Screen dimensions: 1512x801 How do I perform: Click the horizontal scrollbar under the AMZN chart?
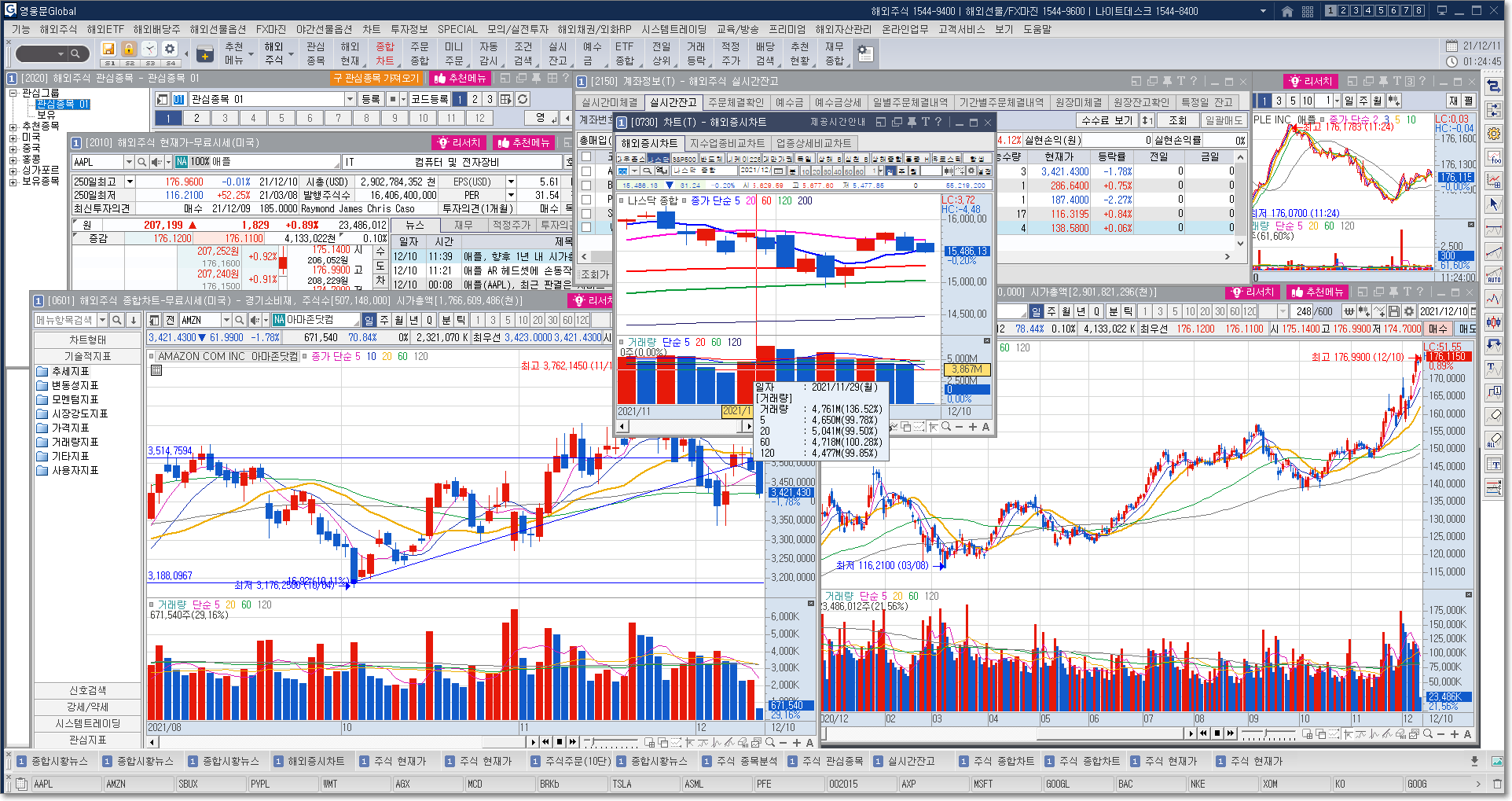pyautogui.click(x=339, y=742)
